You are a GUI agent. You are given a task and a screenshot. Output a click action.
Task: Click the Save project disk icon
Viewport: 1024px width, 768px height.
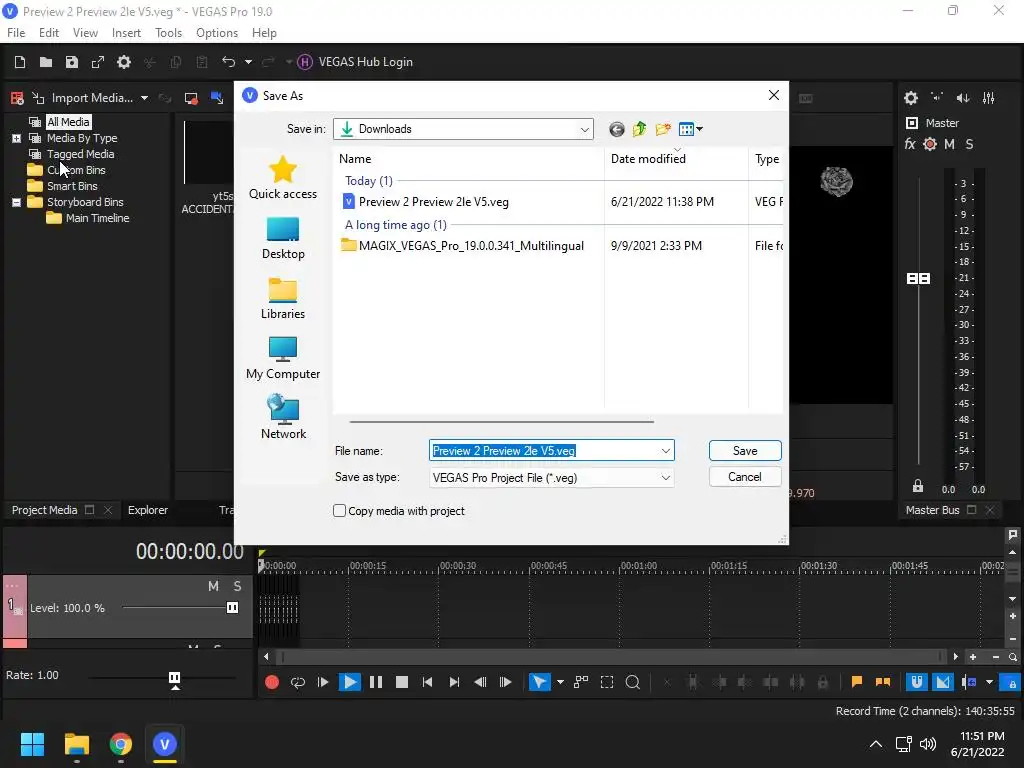point(72,62)
